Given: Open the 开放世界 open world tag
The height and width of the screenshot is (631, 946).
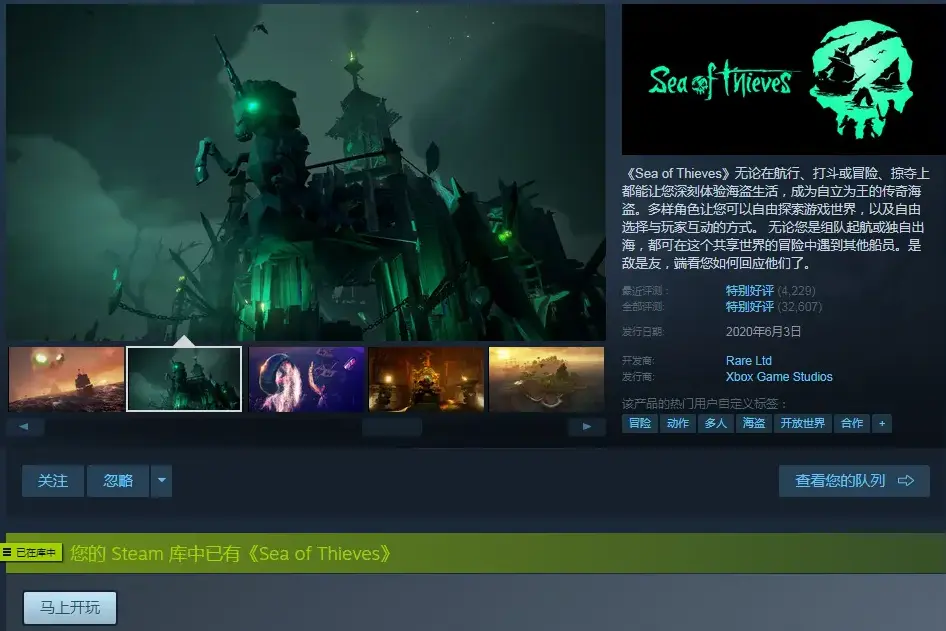Looking at the screenshot, I should (802, 423).
